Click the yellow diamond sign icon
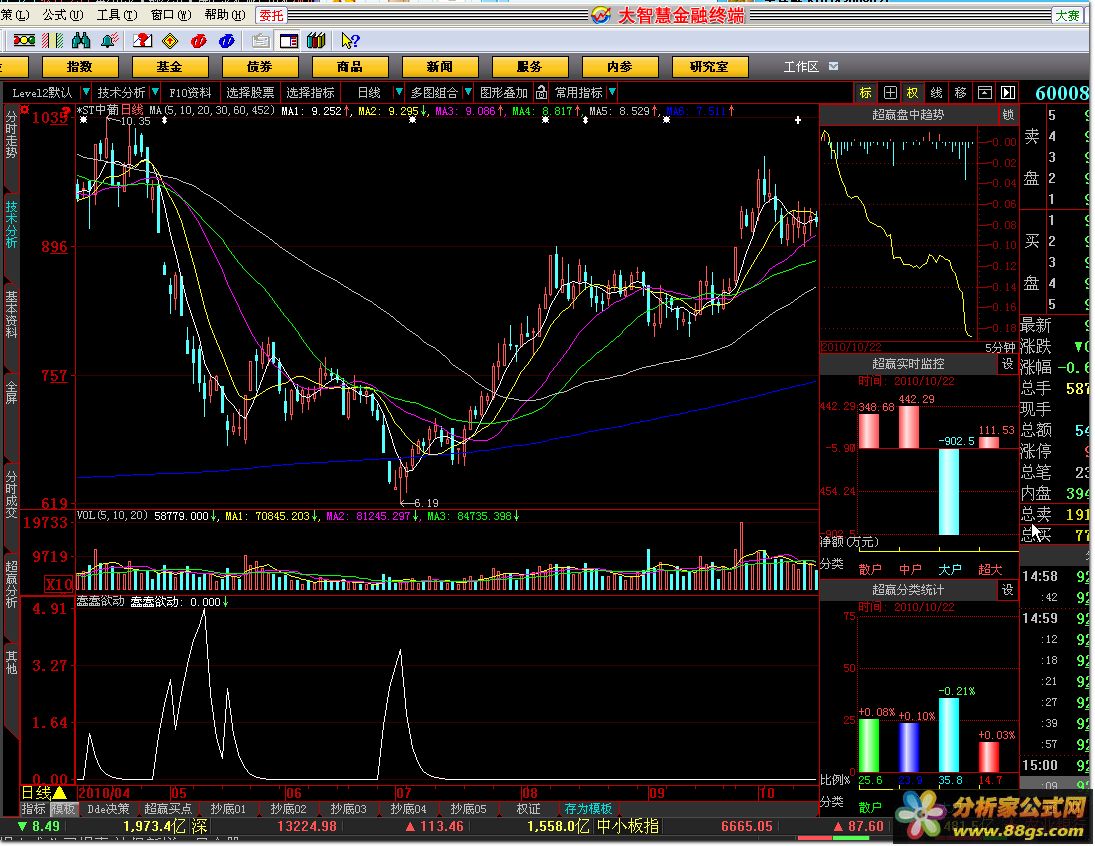The image size is (1095, 846). coord(170,41)
